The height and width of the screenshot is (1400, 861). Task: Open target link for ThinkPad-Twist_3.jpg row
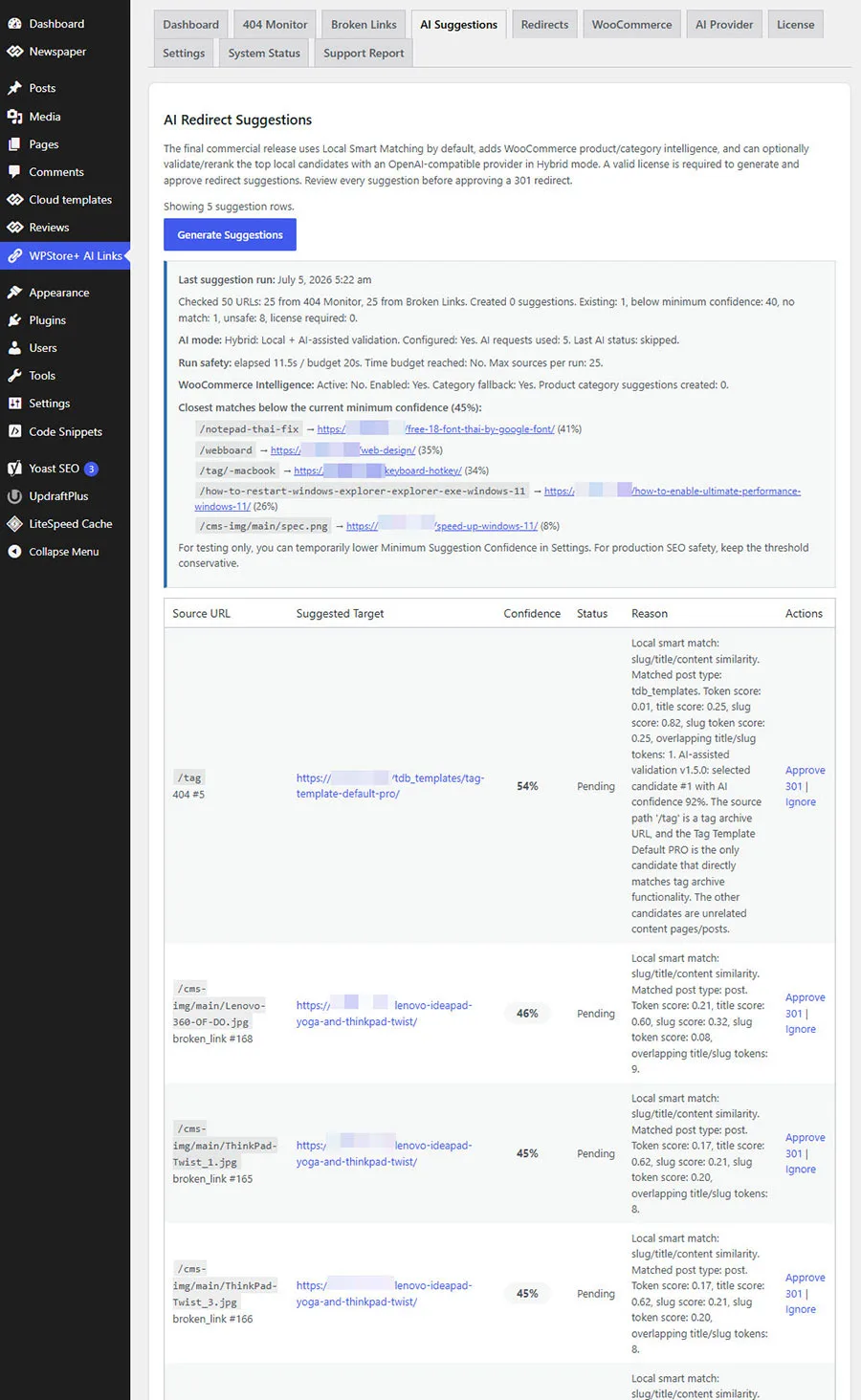(x=384, y=1294)
